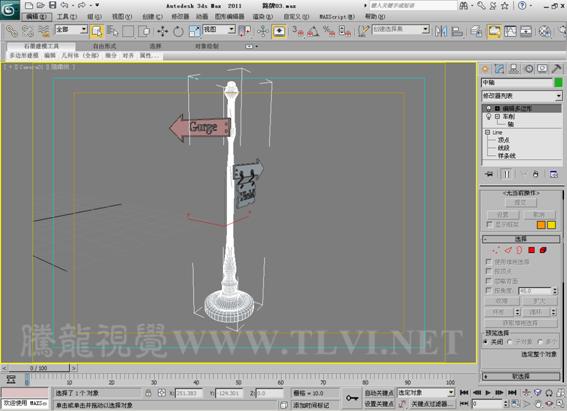Select the Select and Scale tool
Viewport: 567px width, 411px height.
pos(195,31)
